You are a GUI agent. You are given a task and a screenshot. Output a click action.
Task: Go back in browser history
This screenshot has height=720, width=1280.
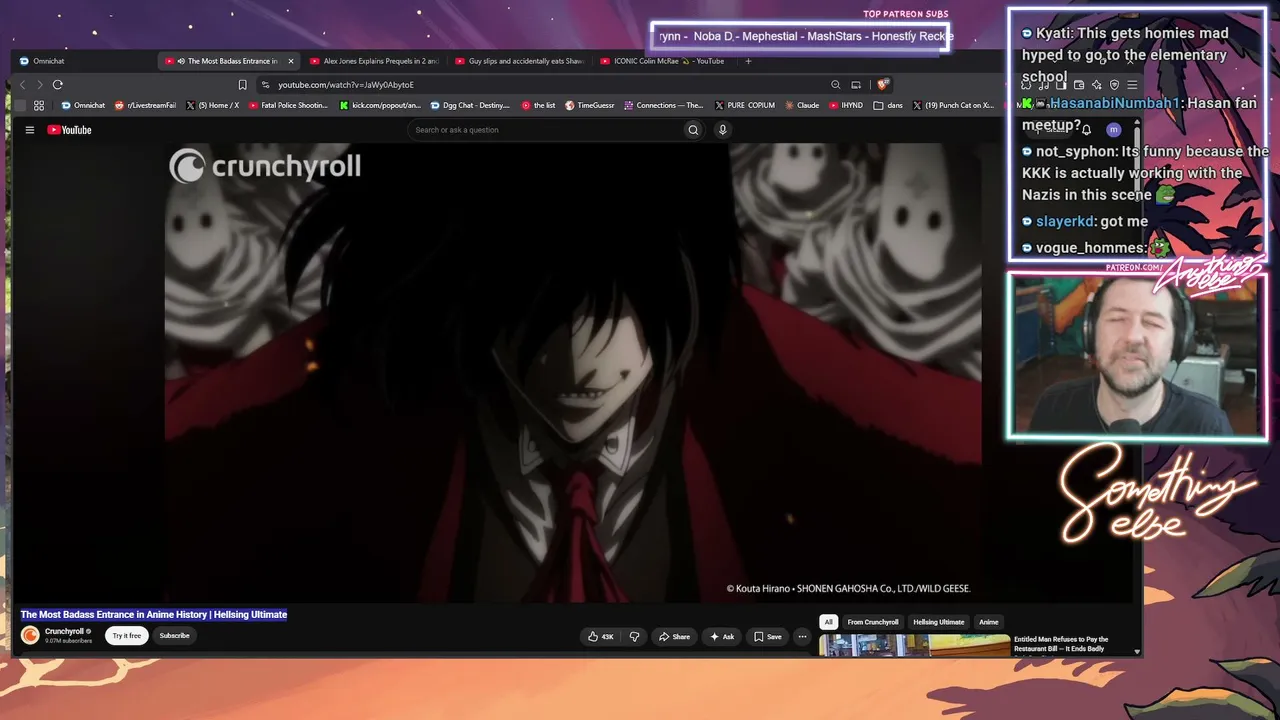coord(23,85)
